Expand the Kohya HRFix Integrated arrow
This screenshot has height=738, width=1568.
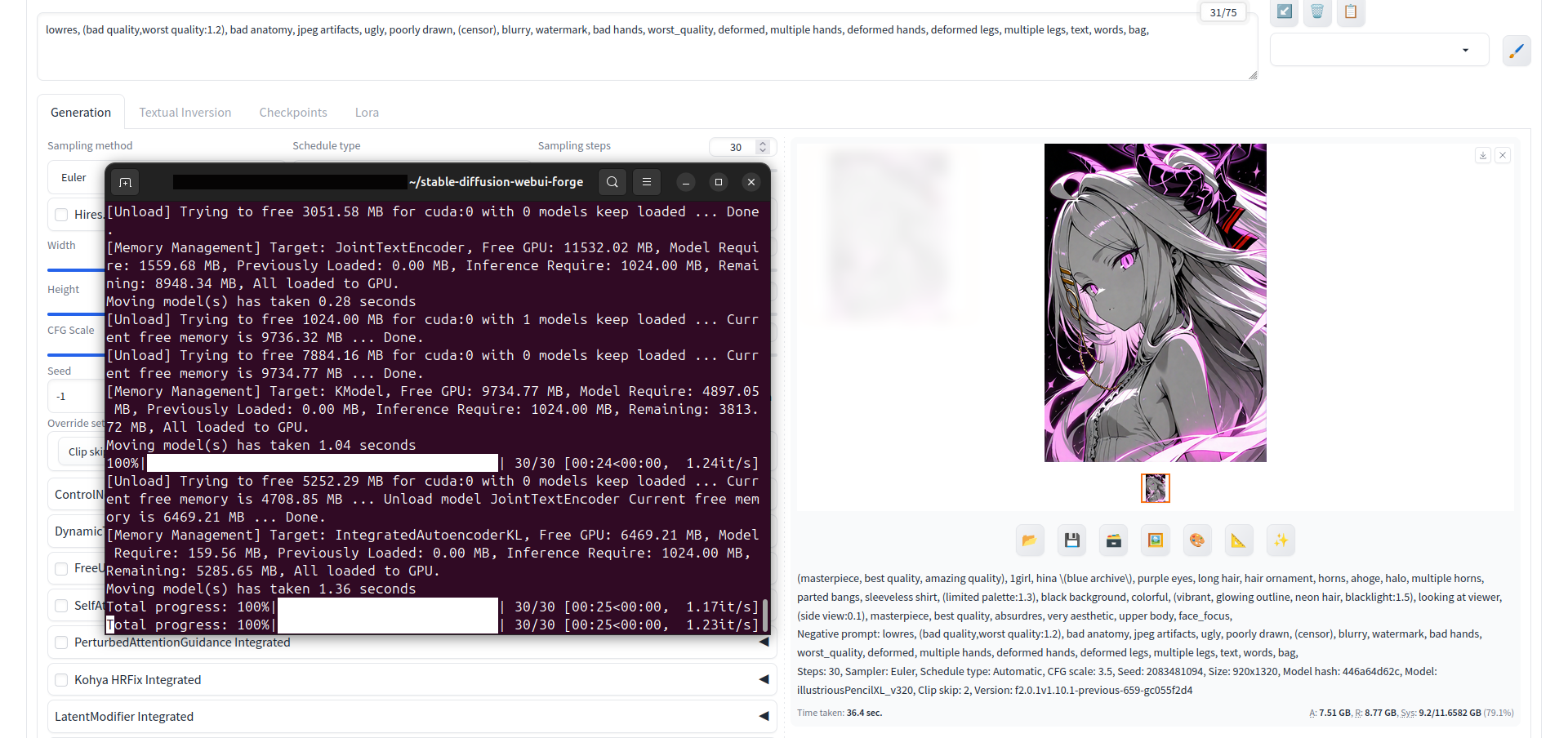click(764, 679)
